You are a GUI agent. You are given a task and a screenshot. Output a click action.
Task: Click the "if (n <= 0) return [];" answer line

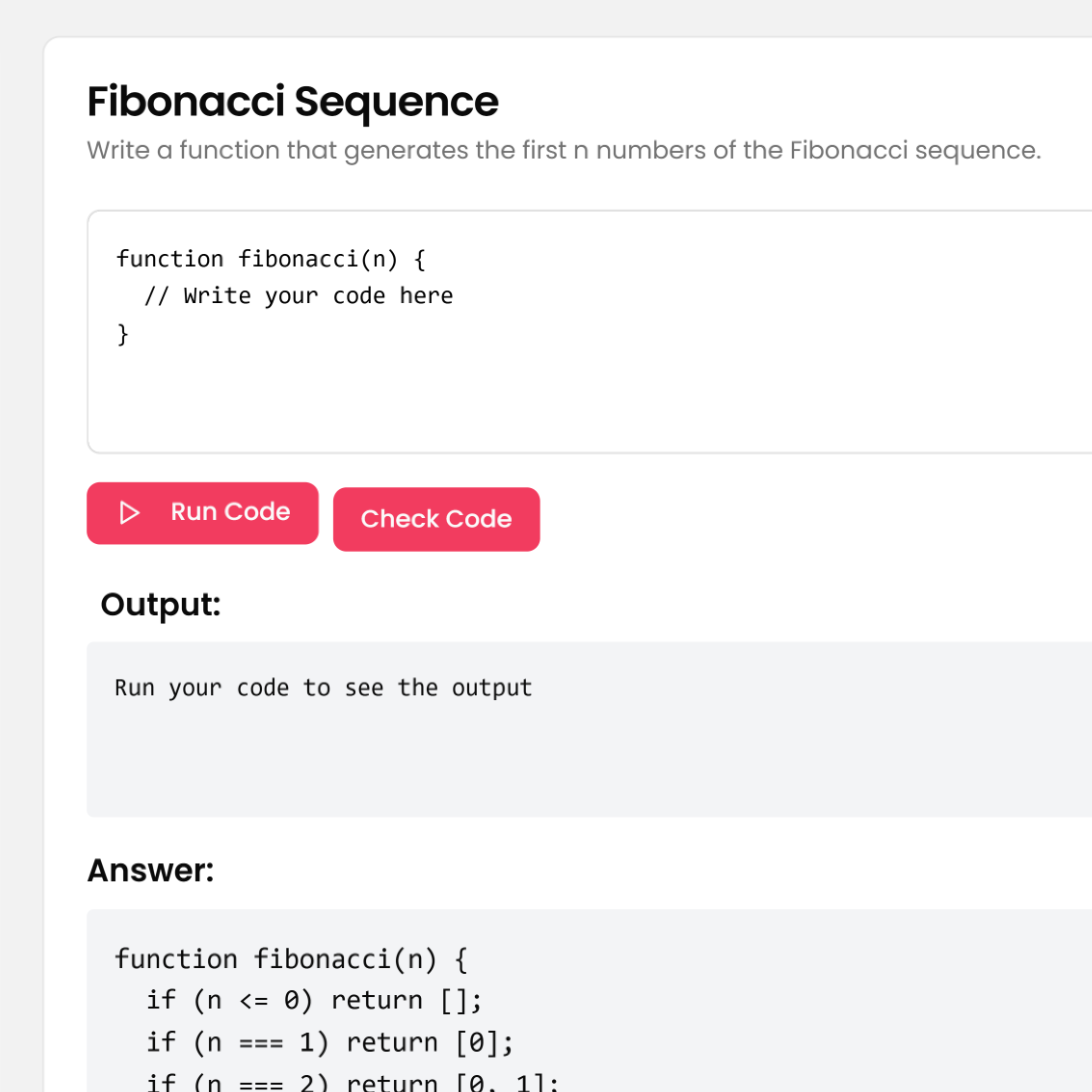pyautogui.click(x=314, y=1000)
